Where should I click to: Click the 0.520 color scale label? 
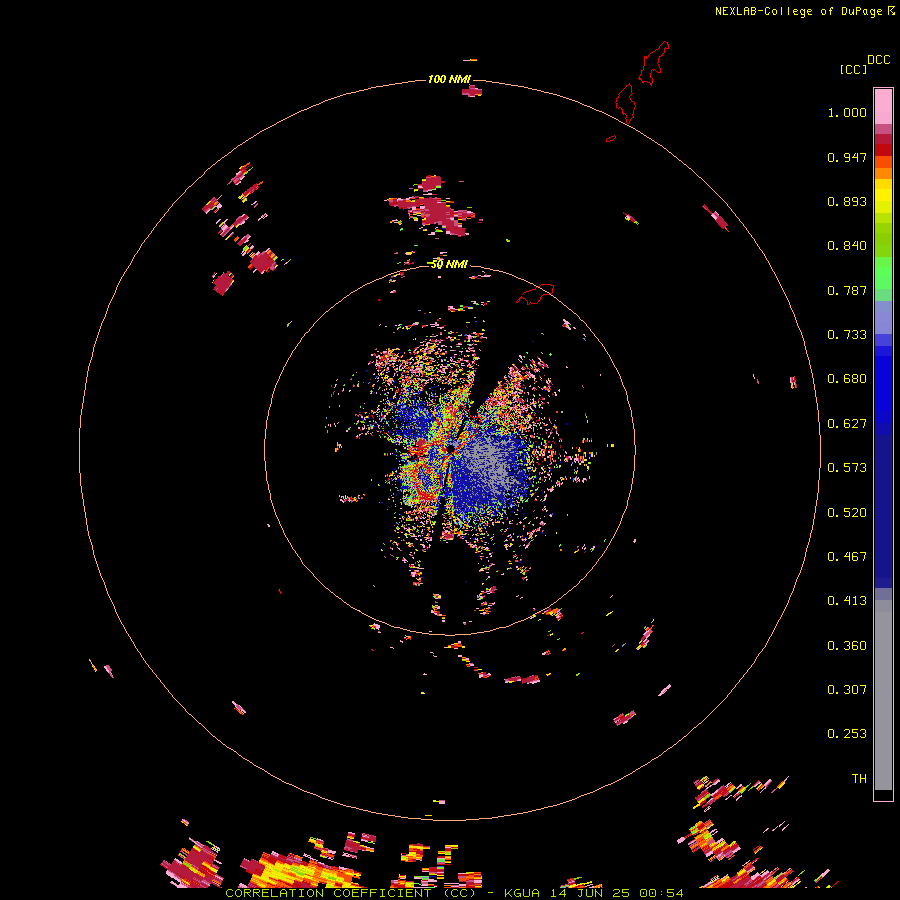click(847, 513)
